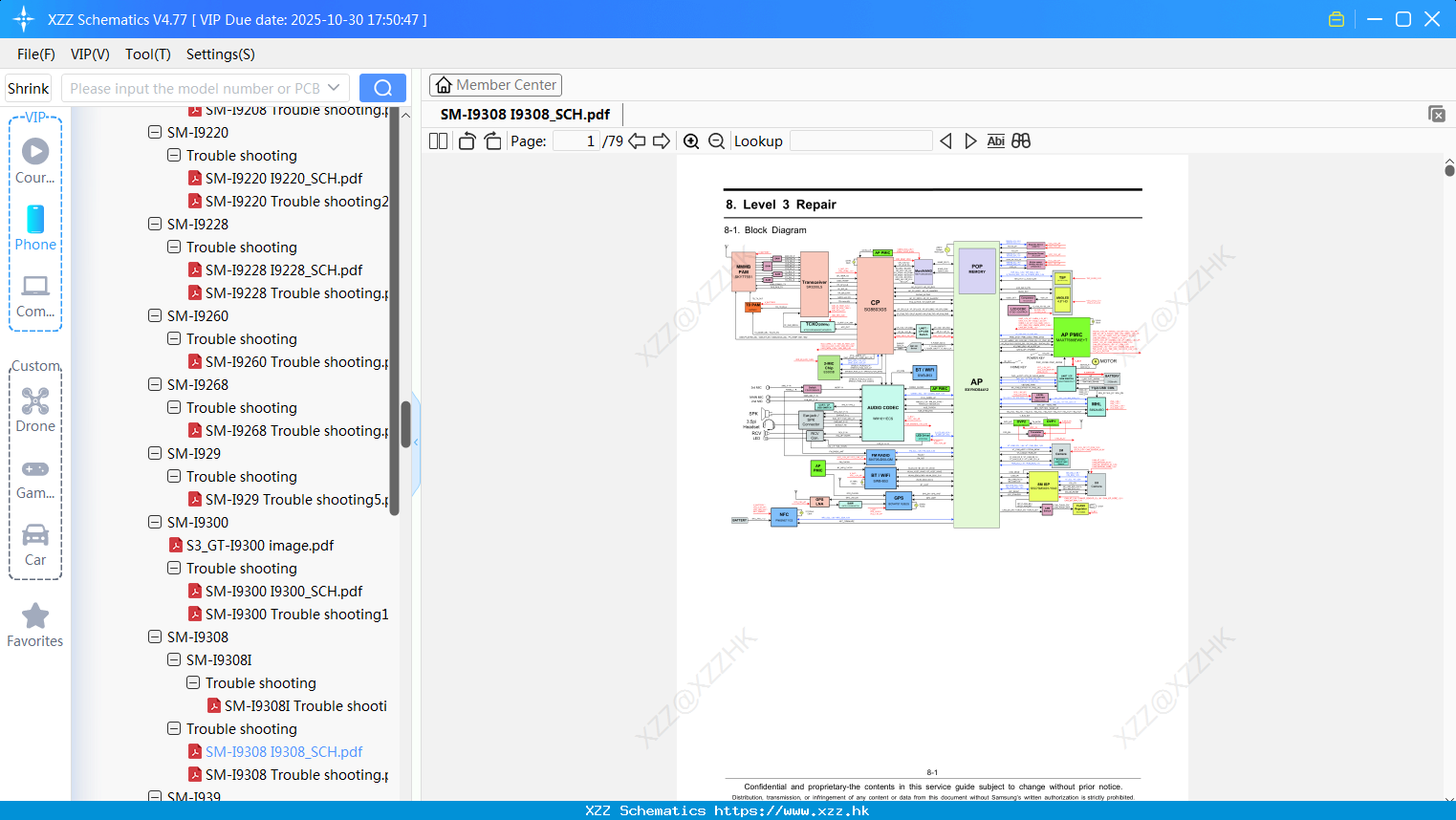Click the PDF viewer vertical scrollbar thumb

1449,170
